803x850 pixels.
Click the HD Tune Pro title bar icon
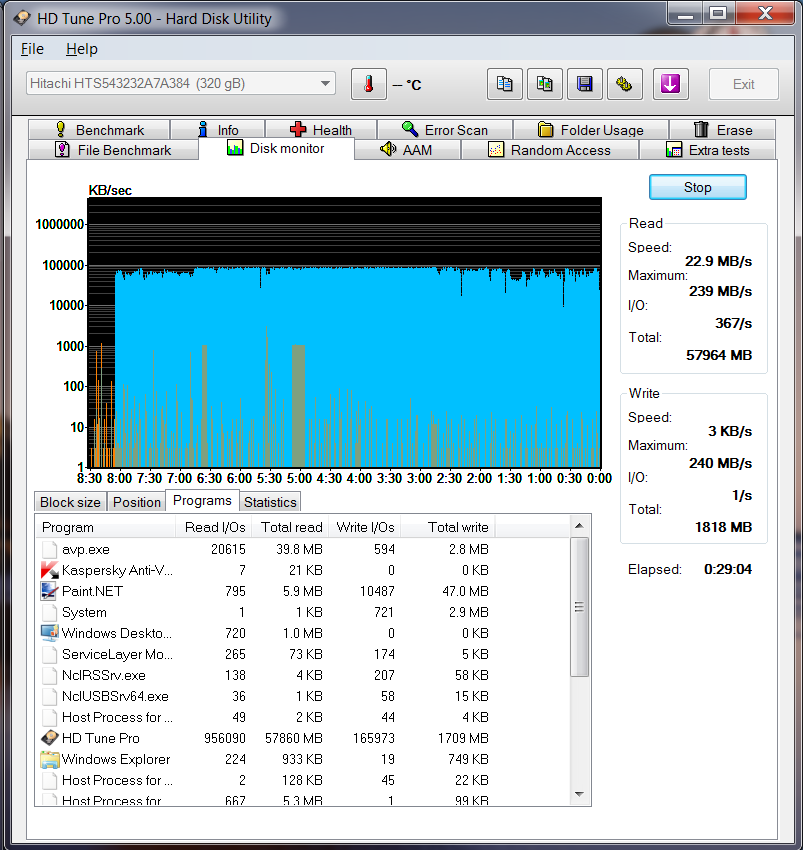point(22,18)
